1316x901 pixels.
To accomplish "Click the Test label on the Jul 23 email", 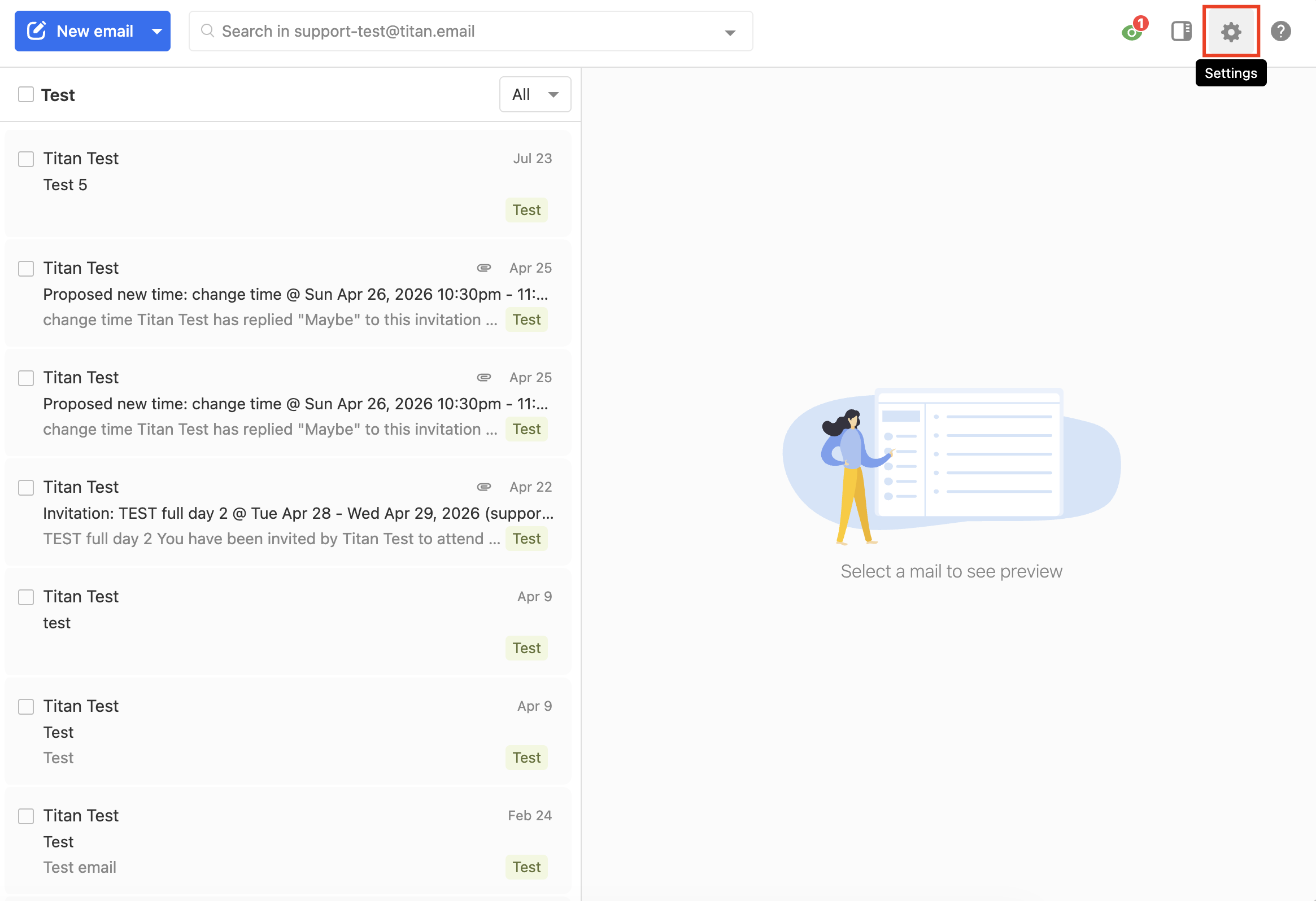I will click(526, 210).
